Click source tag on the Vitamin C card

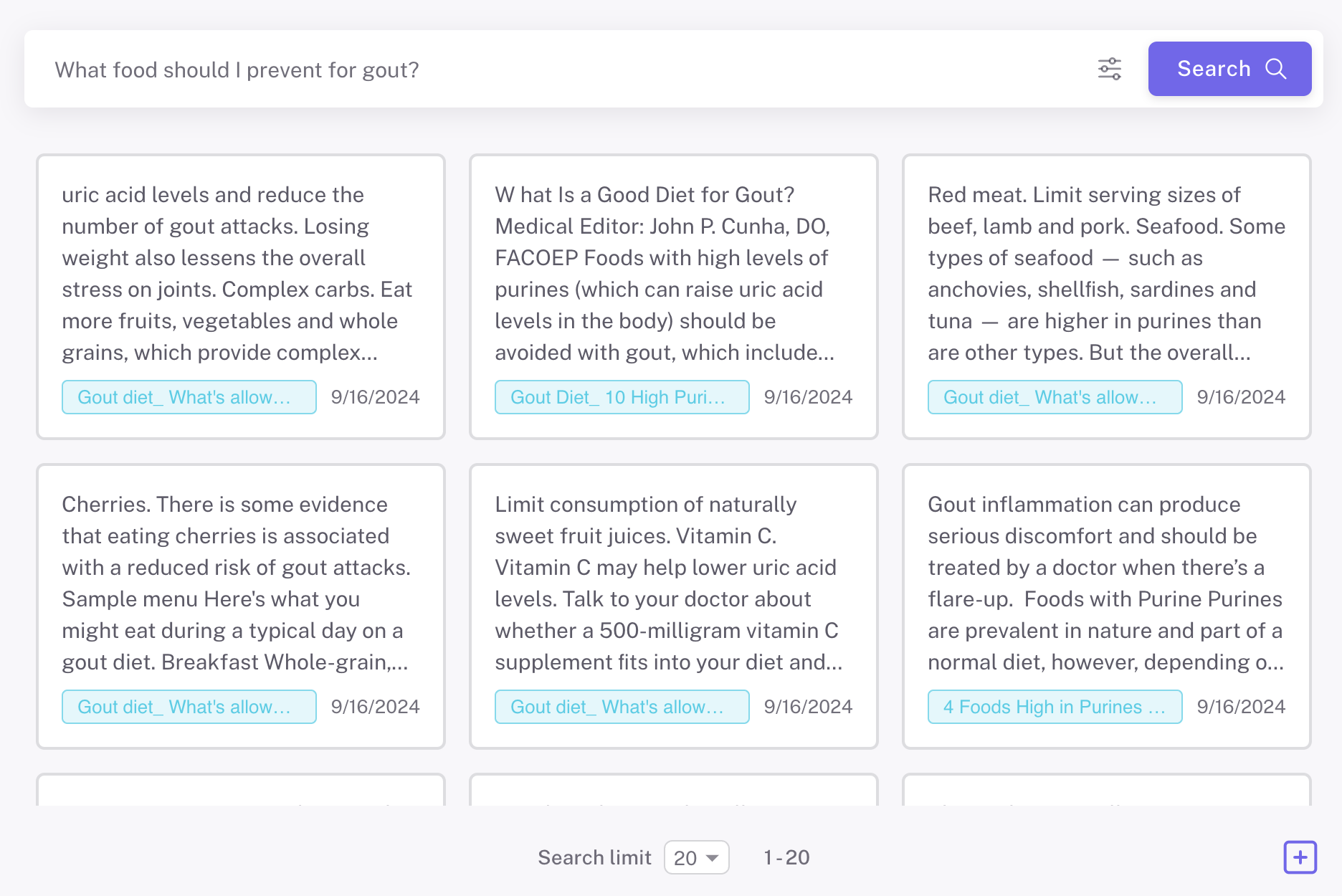(x=622, y=707)
